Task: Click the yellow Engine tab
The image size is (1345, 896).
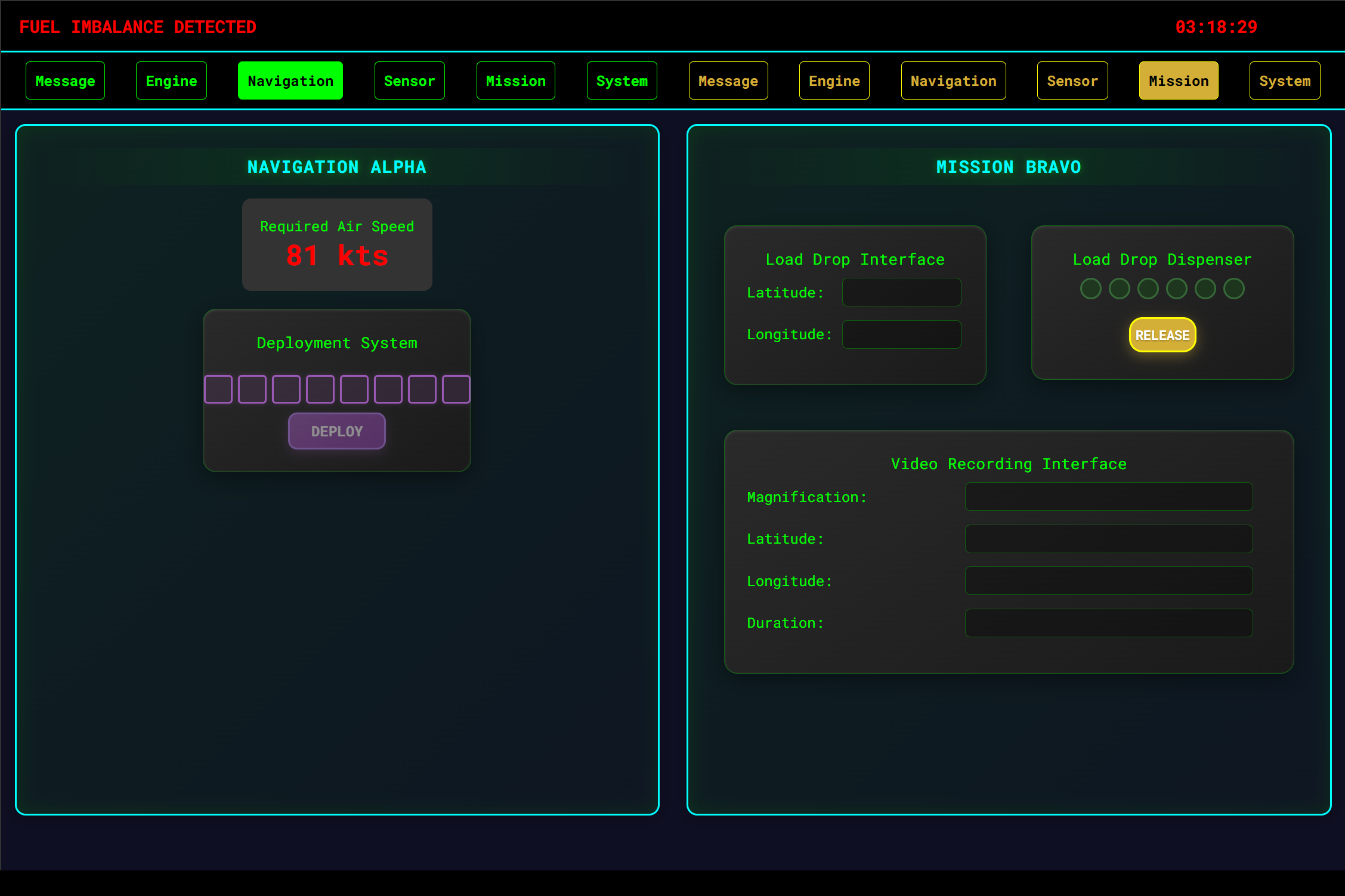Action: tap(834, 80)
